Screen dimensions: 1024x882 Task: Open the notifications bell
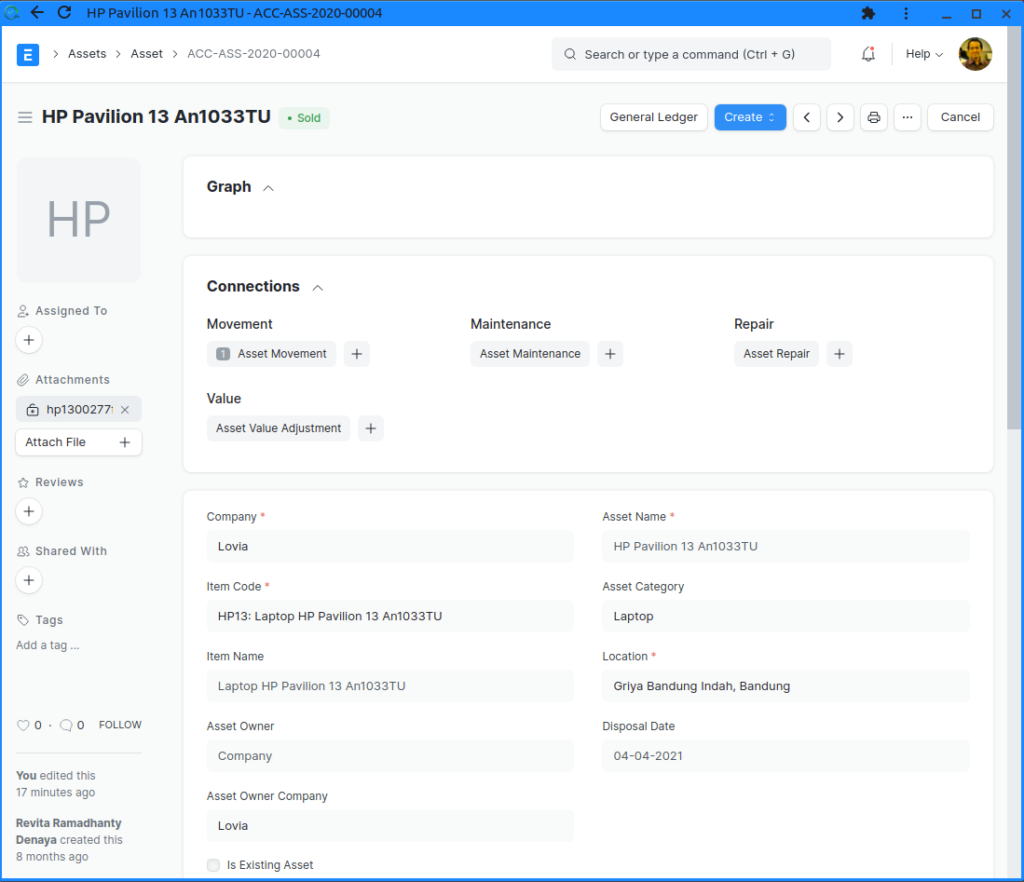point(868,54)
